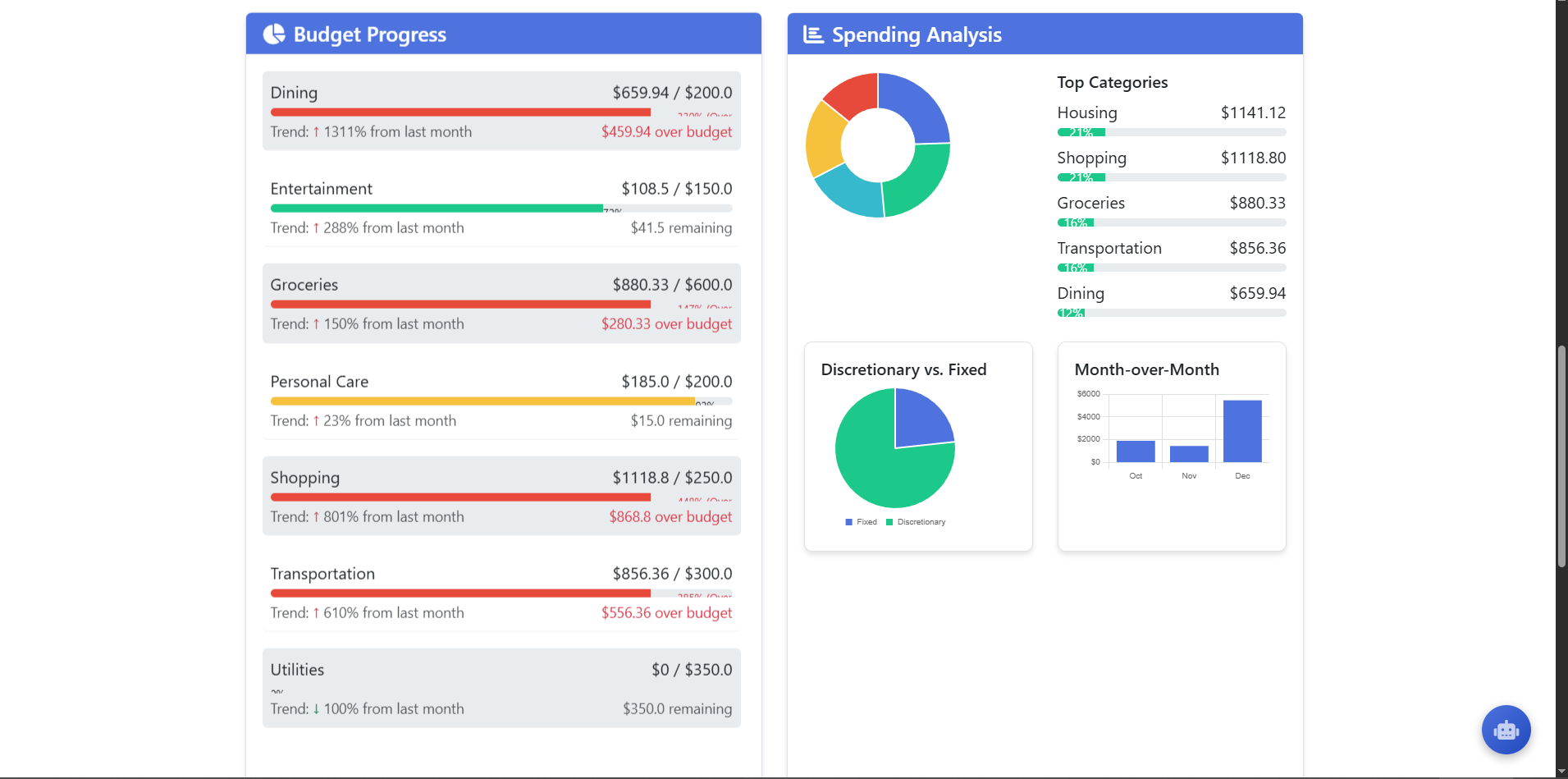Click the Utilities trend down arrow
Viewport: 1568px width, 779px height.
(x=316, y=709)
